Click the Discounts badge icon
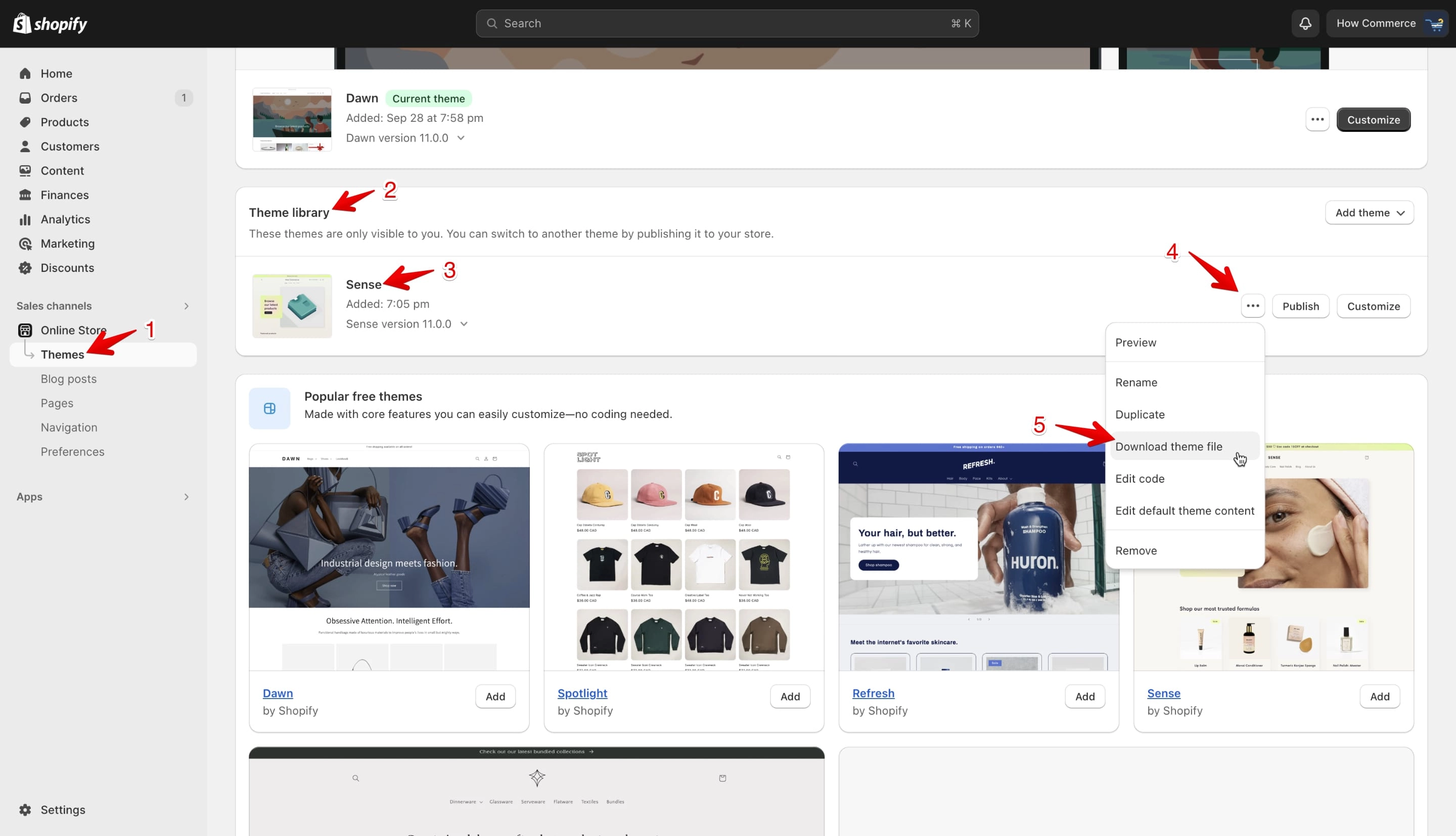Viewport: 1456px width, 836px height. (x=25, y=268)
